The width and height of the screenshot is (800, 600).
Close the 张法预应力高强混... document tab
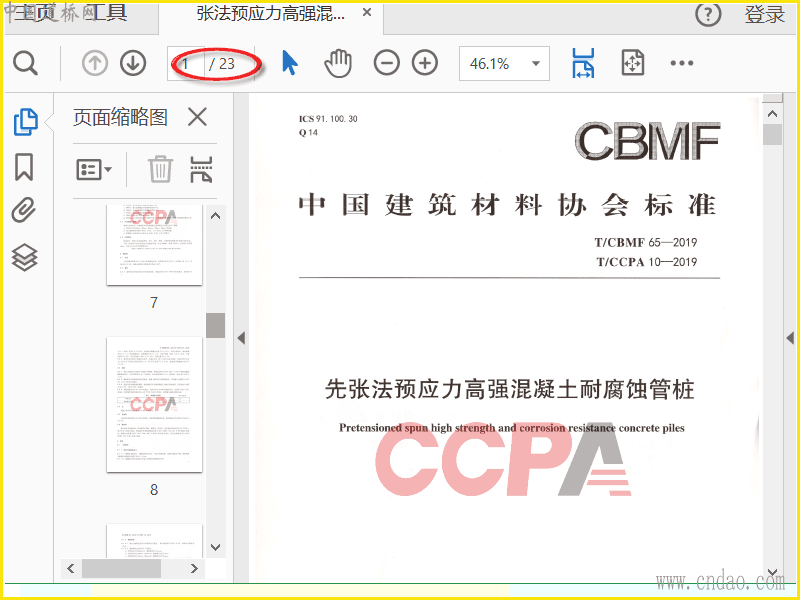point(367,13)
